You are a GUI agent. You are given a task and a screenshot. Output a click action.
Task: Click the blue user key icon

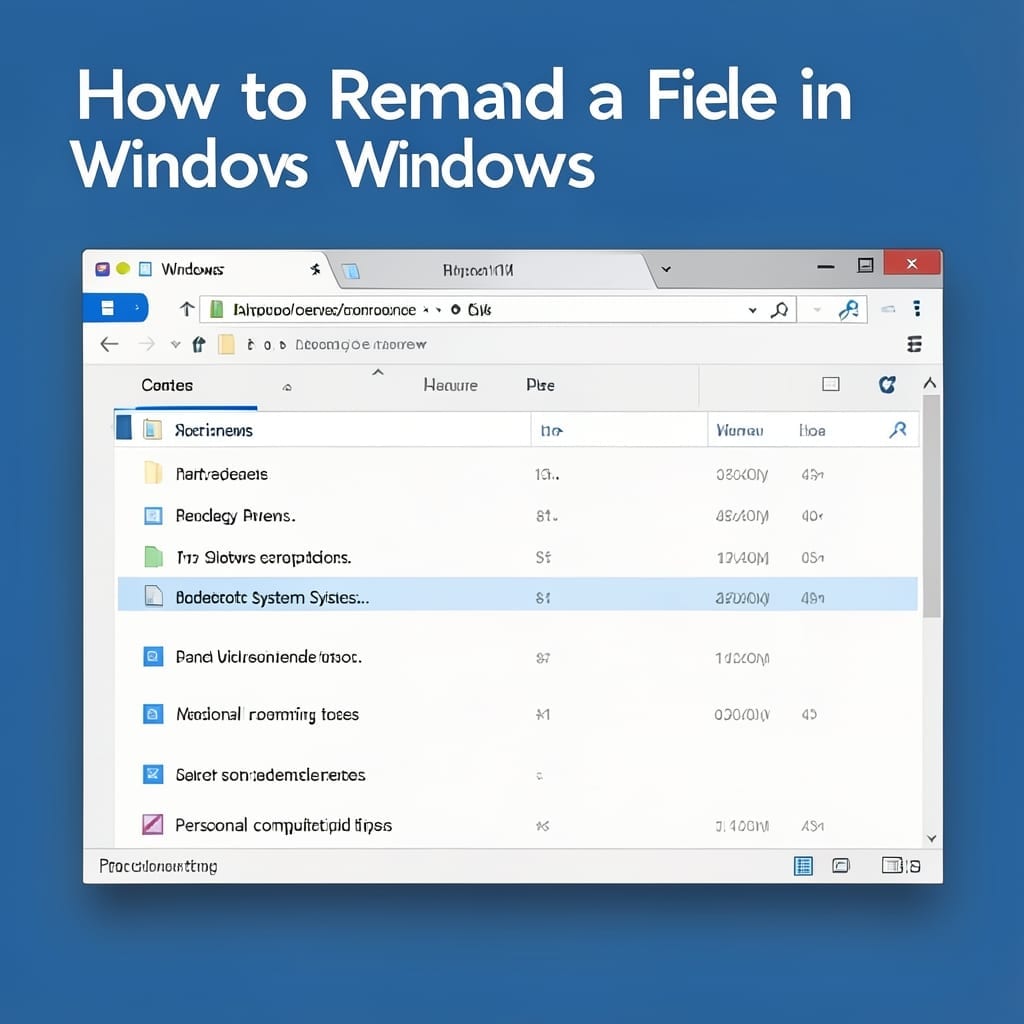pyautogui.click(x=848, y=310)
